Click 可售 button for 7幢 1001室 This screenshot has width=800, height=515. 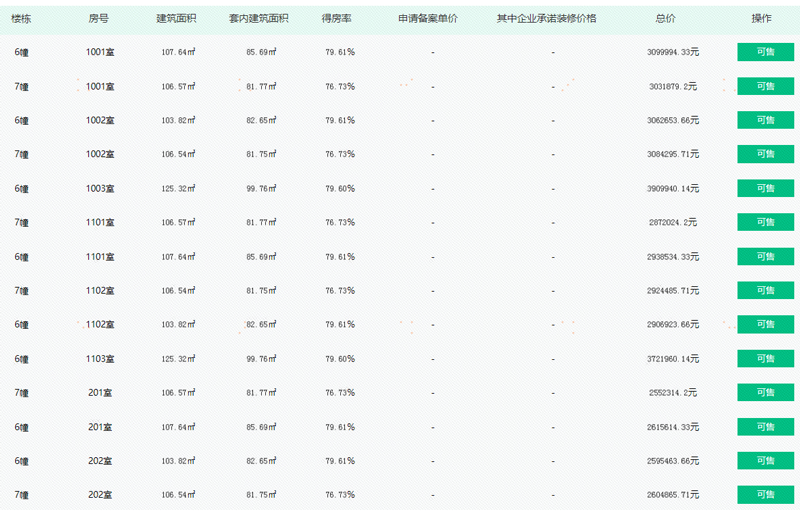pos(765,86)
